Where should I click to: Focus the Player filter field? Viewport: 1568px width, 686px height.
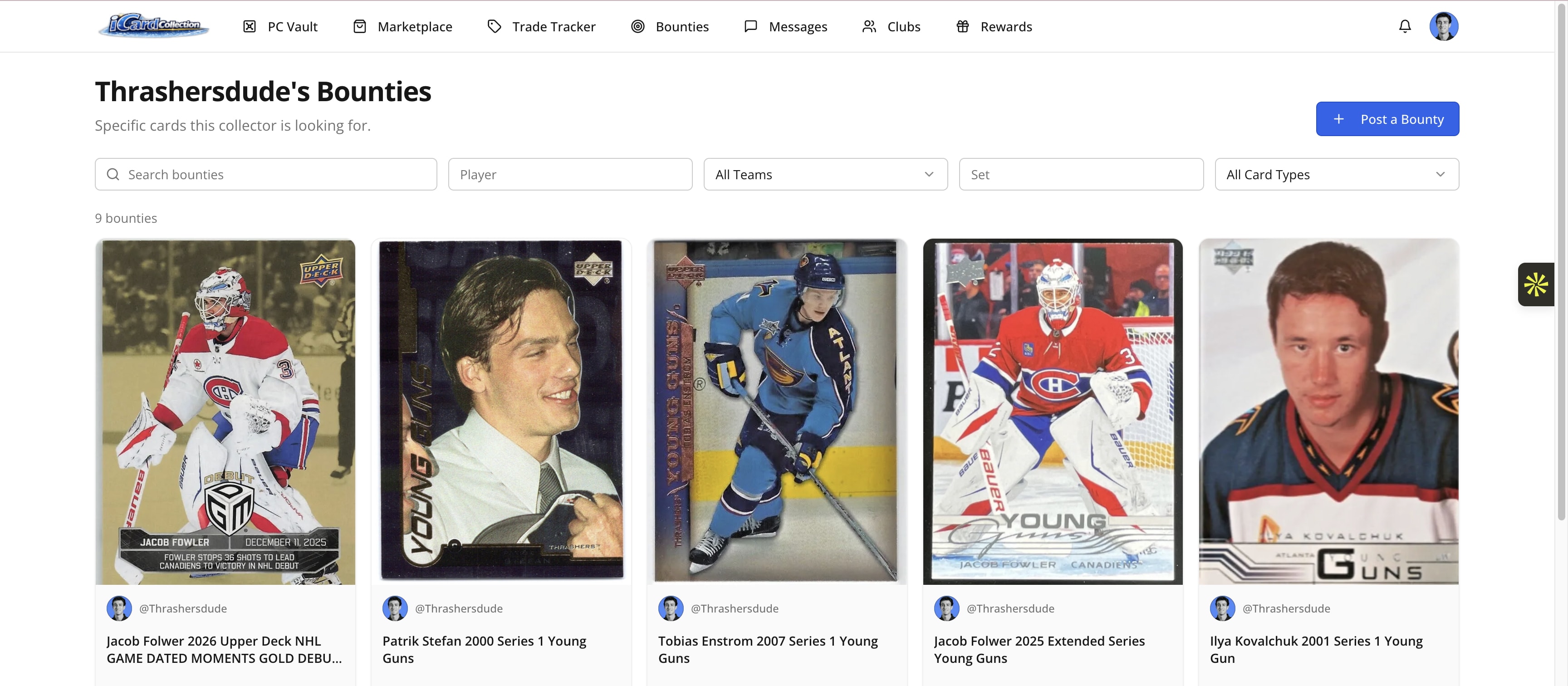(570, 175)
